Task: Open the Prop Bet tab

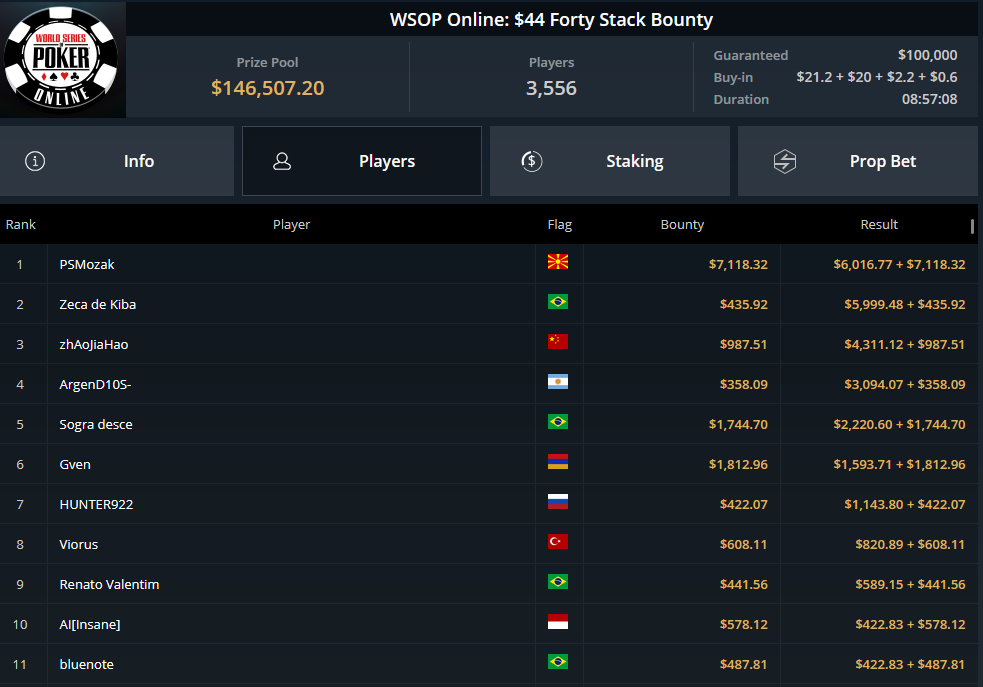Action: tap(858, 161)
